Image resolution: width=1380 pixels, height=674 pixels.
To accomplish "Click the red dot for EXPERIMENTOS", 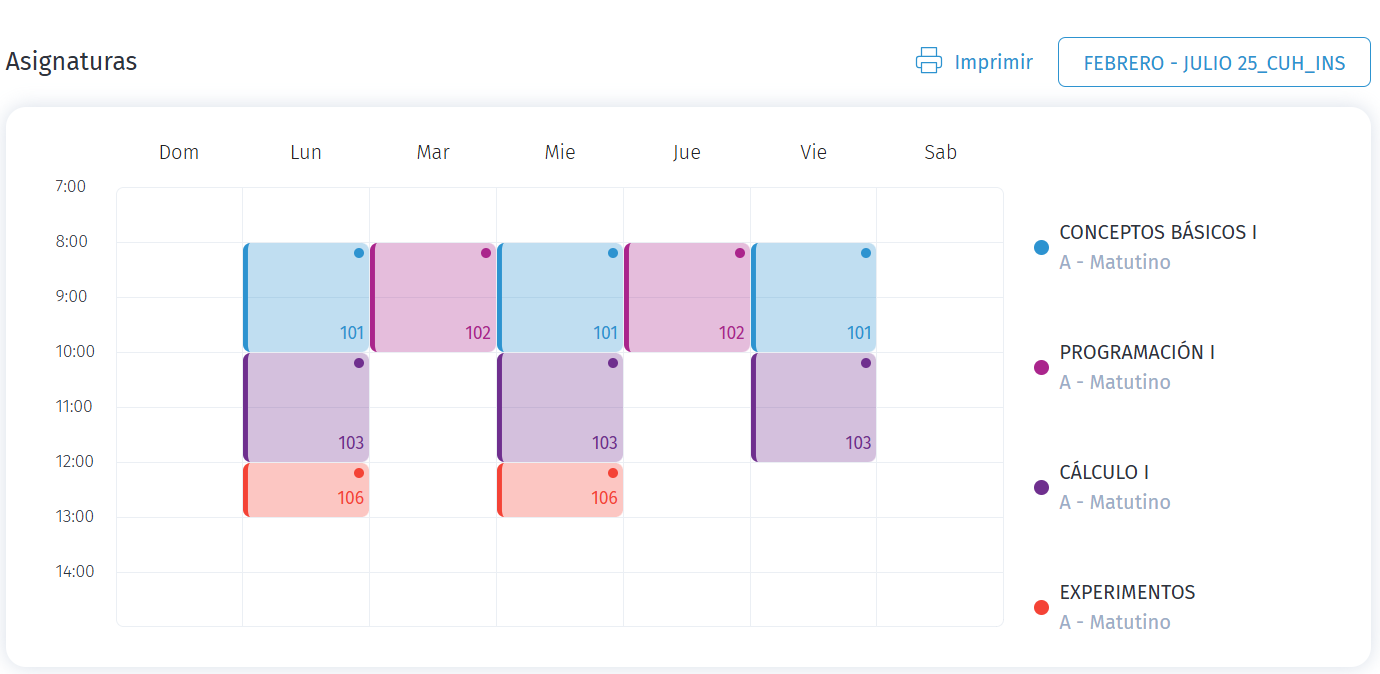I will (1041, 607).
